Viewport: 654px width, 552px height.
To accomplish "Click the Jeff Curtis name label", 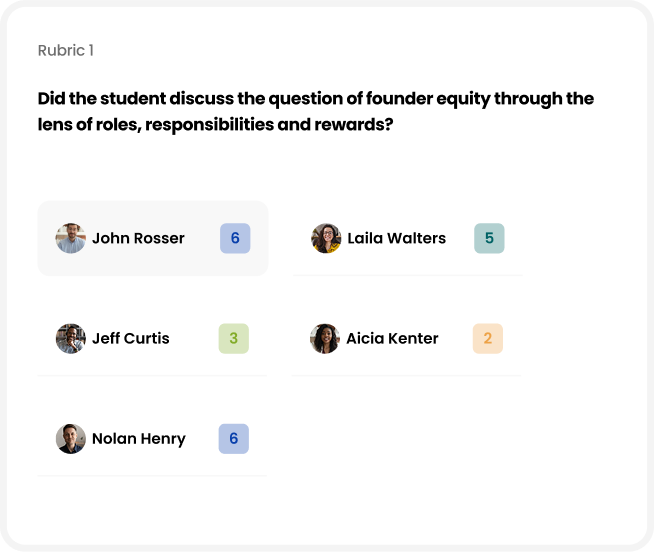I will coord(131,338).
